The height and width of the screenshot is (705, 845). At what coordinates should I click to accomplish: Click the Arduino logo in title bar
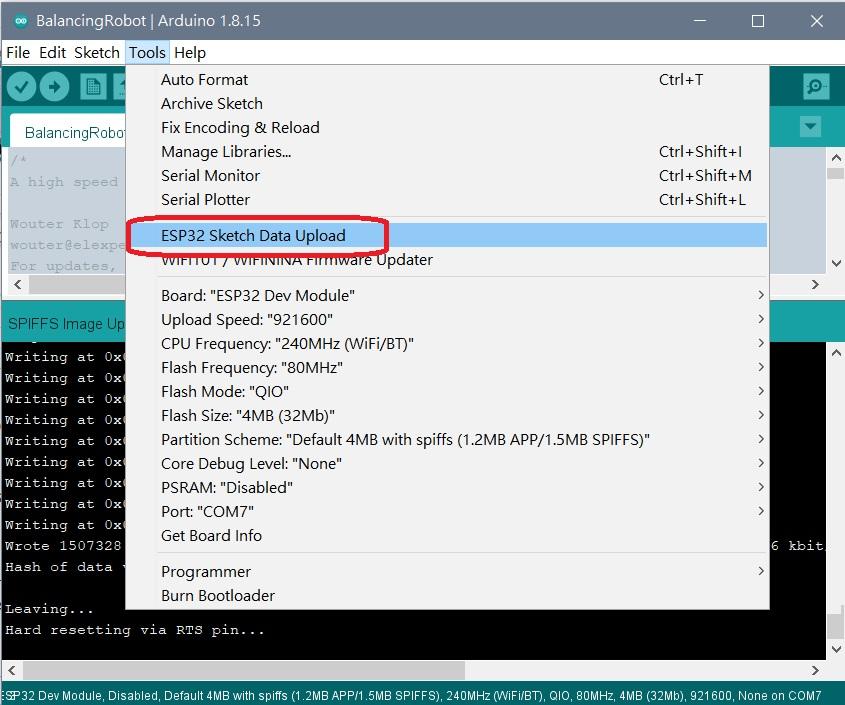click(21, 21)
